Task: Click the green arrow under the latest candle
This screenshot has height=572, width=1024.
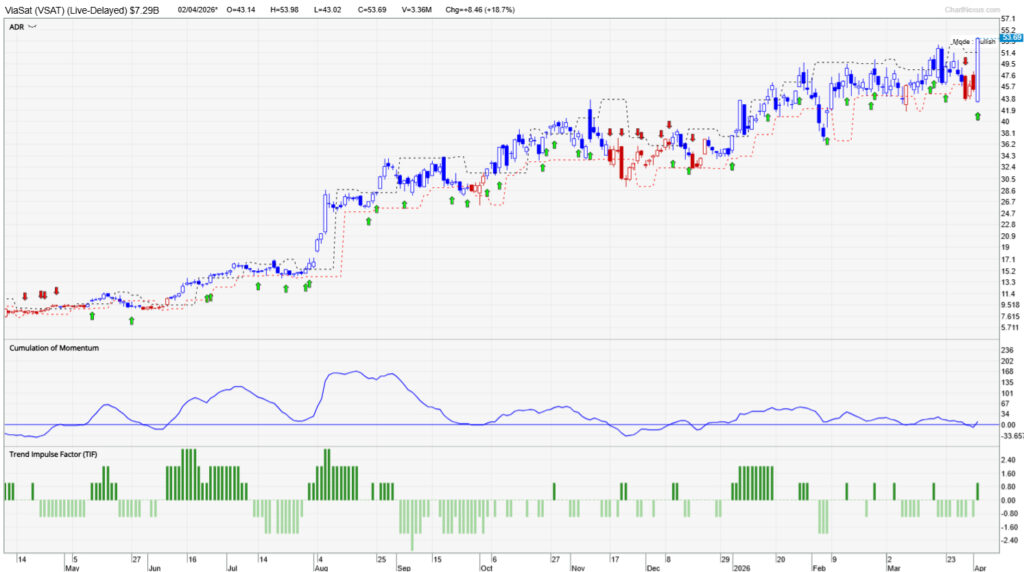Action: click(978, 116)
